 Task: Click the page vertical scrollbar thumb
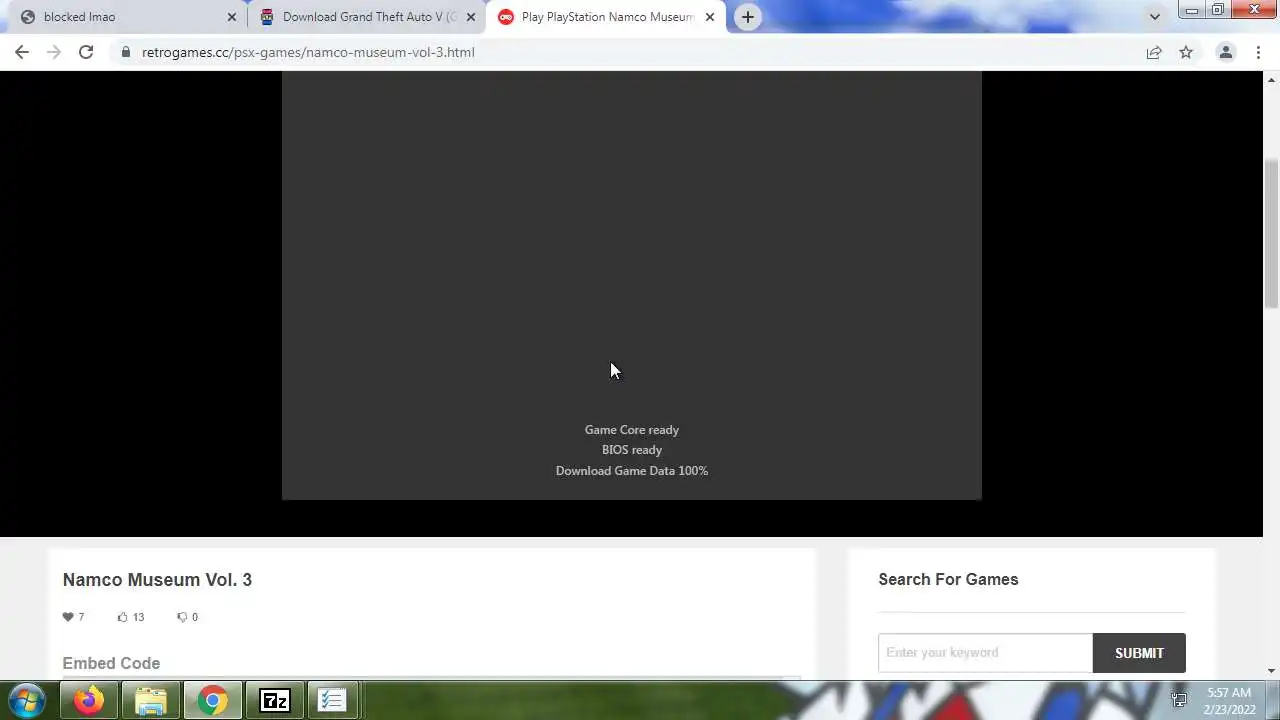(1271, 233)
